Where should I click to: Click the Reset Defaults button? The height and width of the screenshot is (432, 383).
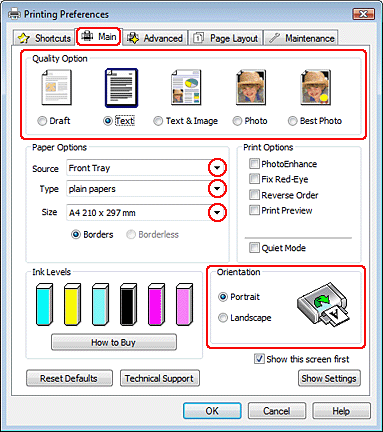pos(69,378)
